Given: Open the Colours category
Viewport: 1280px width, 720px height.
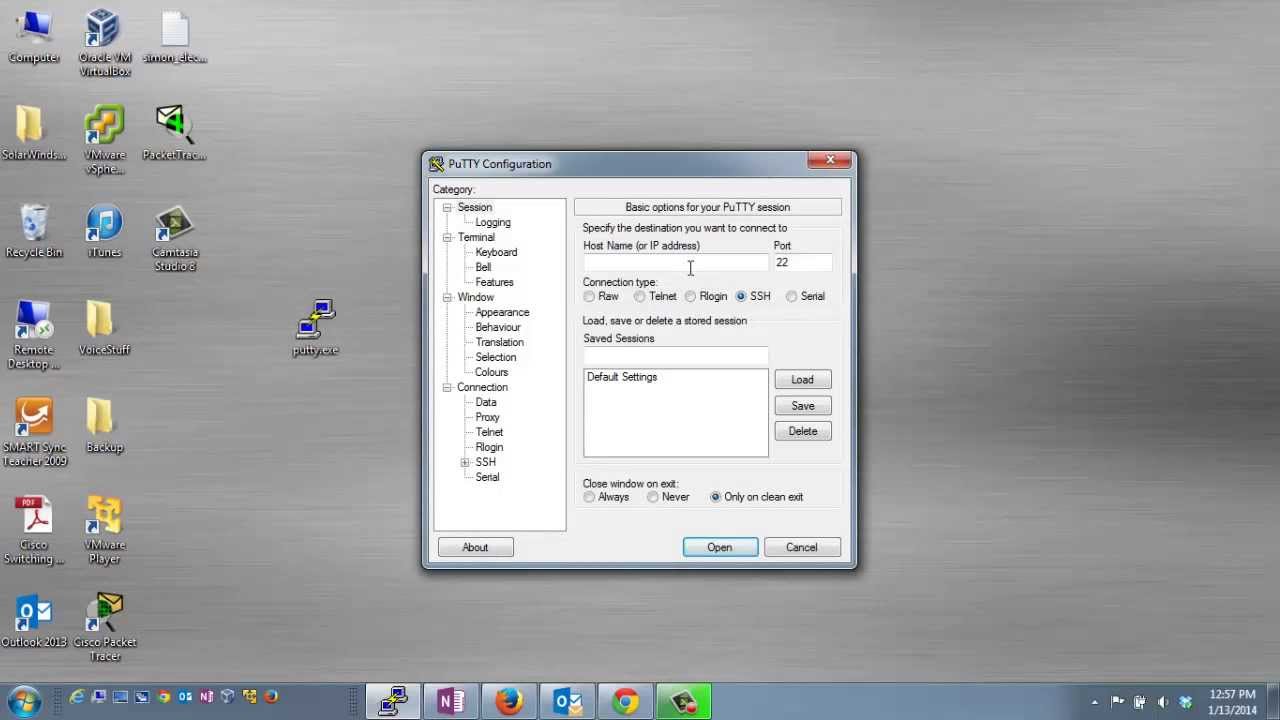Looking at the screenshot, I should pyautogui.click(x=491, y=372).
